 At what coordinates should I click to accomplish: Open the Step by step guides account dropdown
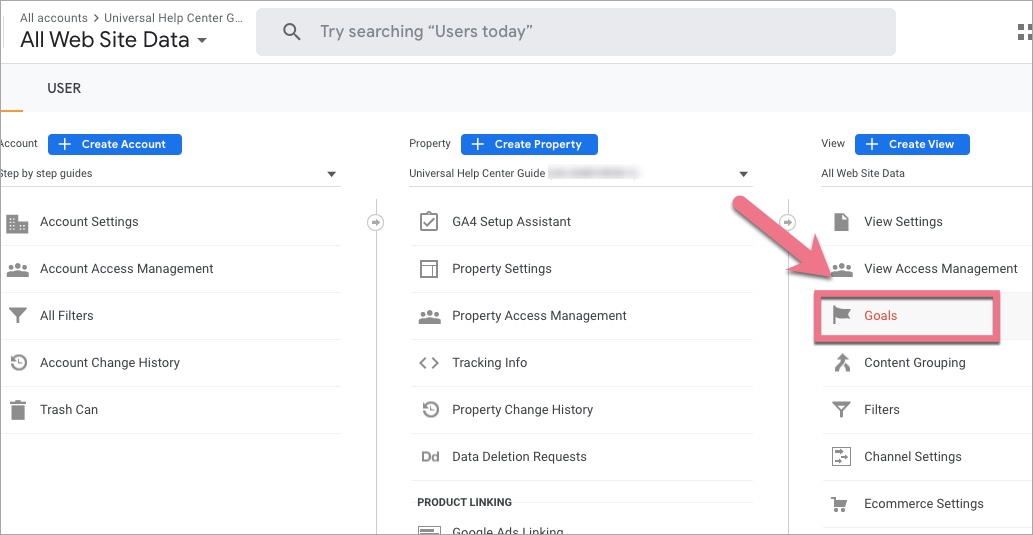point(170,174)
